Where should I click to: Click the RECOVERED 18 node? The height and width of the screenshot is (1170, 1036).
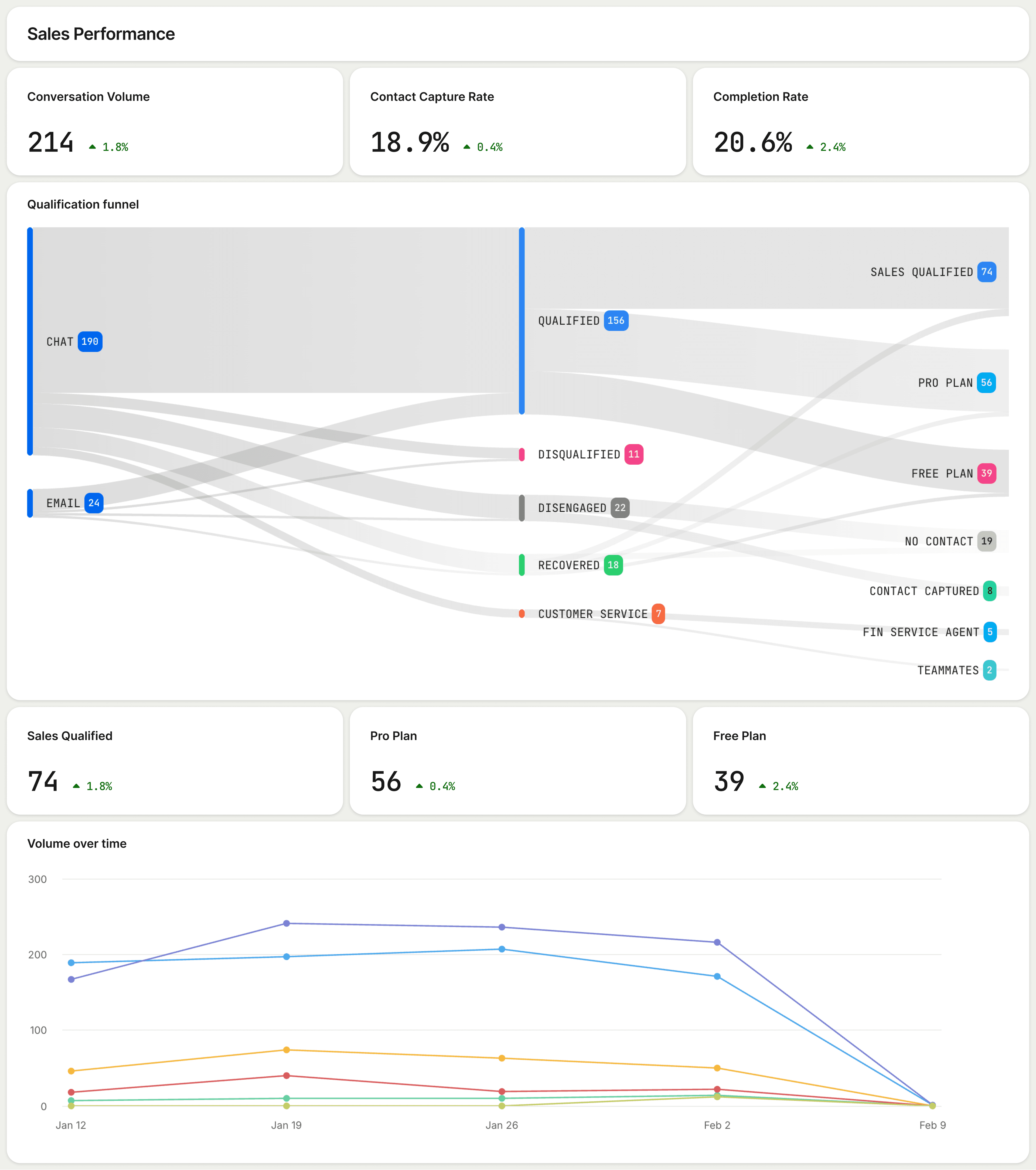click(x=580, y=565)
